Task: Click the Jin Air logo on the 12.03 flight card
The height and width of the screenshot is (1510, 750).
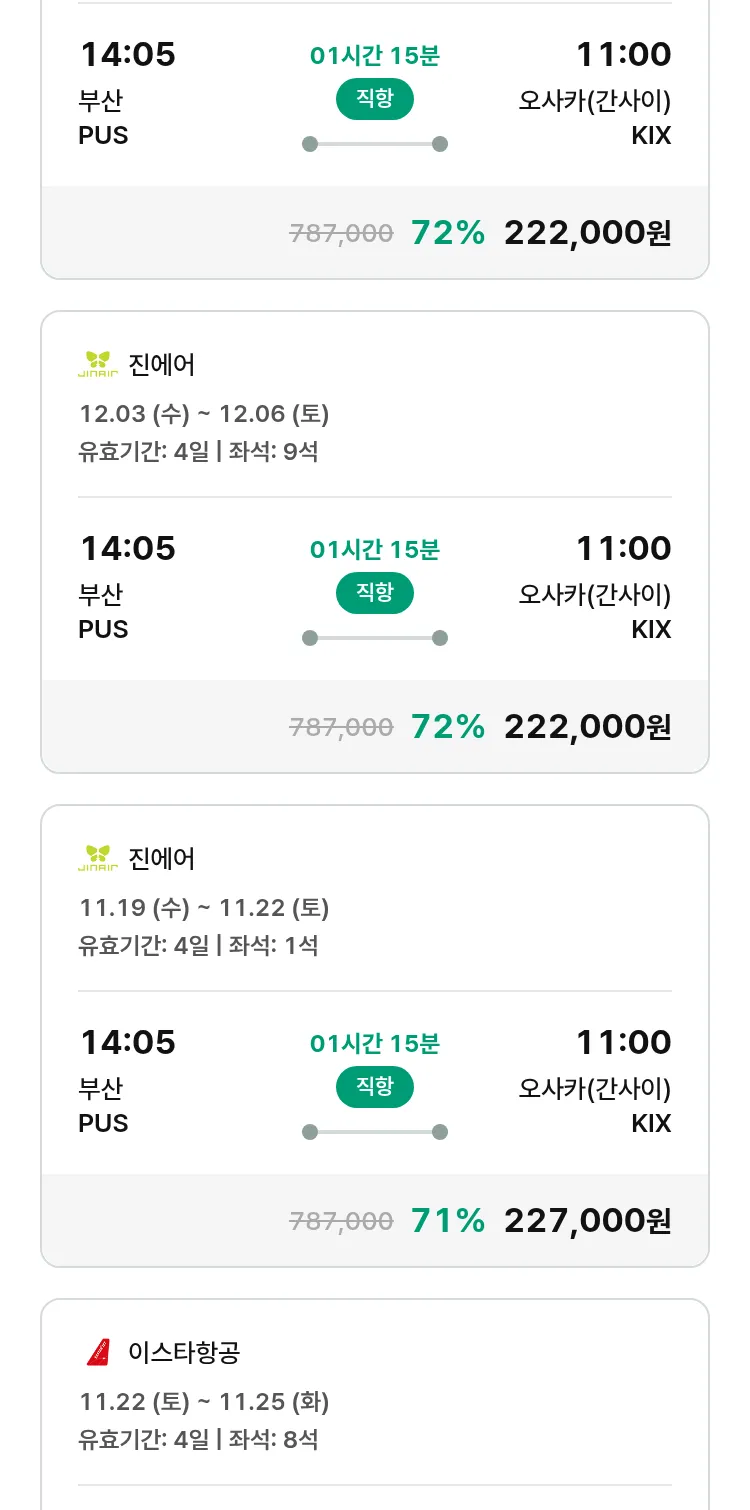Action: coord(98,364)
